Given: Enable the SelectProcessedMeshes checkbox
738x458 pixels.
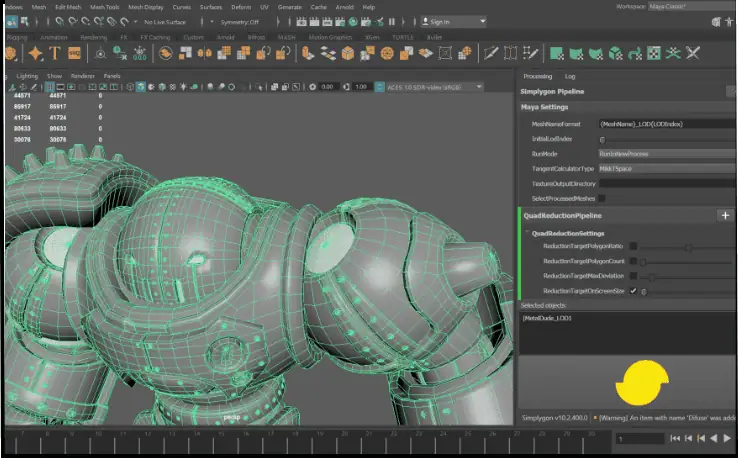Looking at the screenshot, I should click(x=602, y=198).
